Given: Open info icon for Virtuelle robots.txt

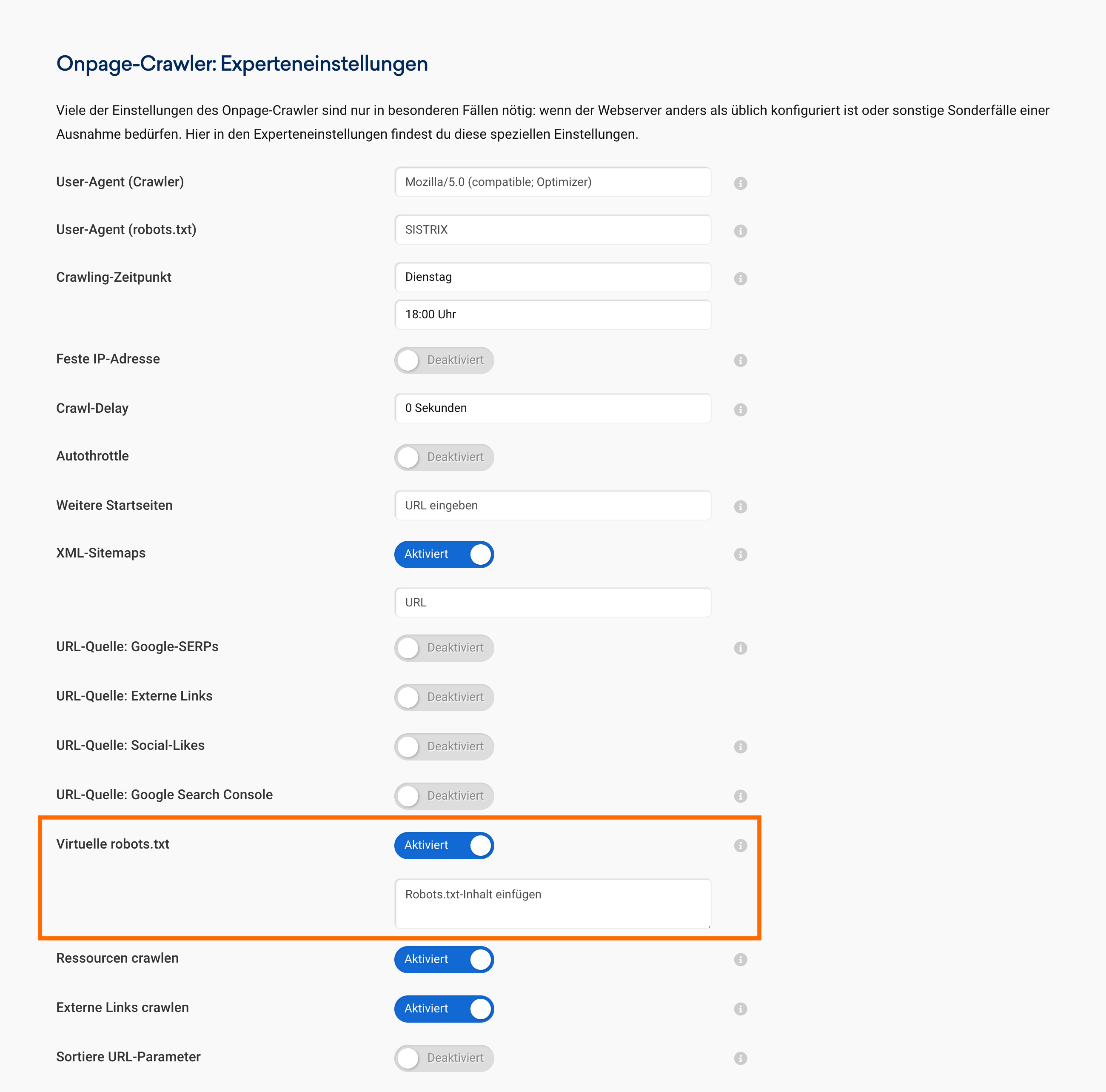Looking at the screenshot, I should click(x=740, y=845).
